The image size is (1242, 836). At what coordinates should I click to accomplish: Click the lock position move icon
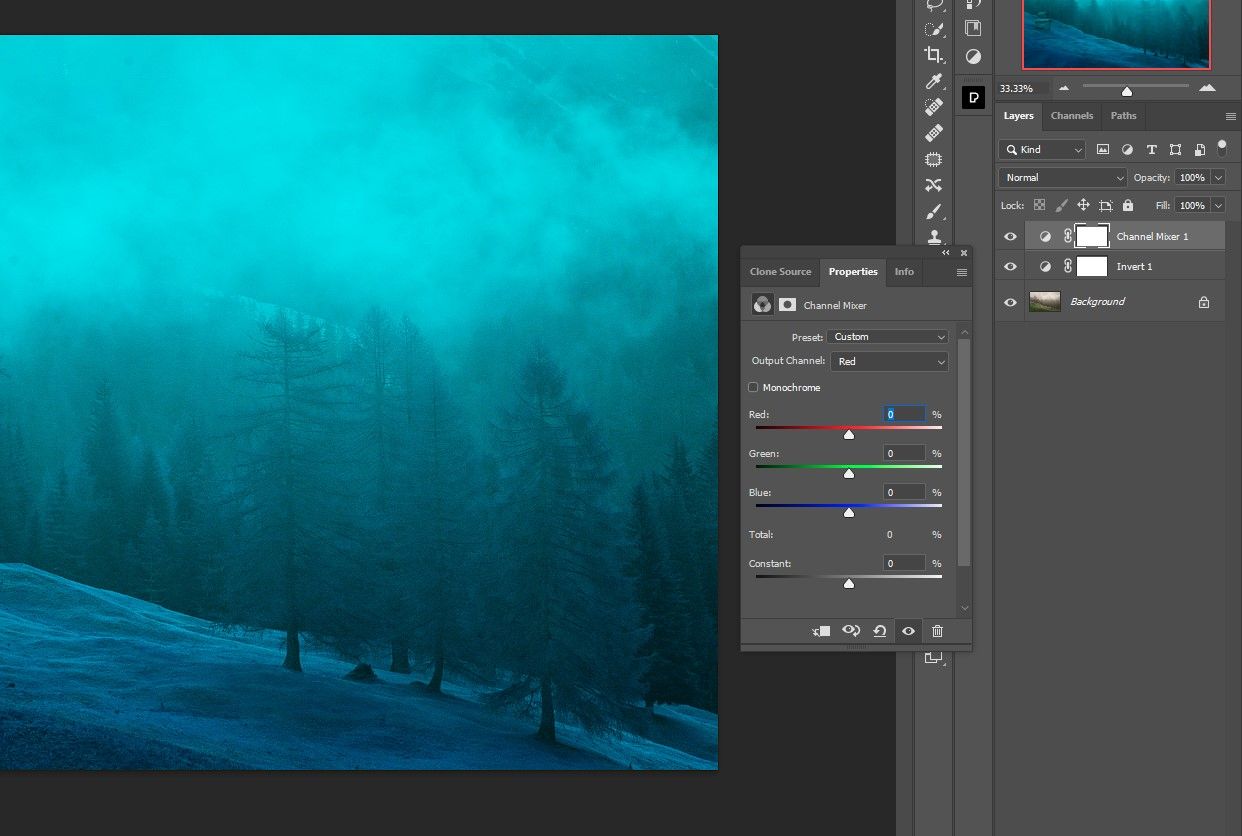[x=1083, y=205]
